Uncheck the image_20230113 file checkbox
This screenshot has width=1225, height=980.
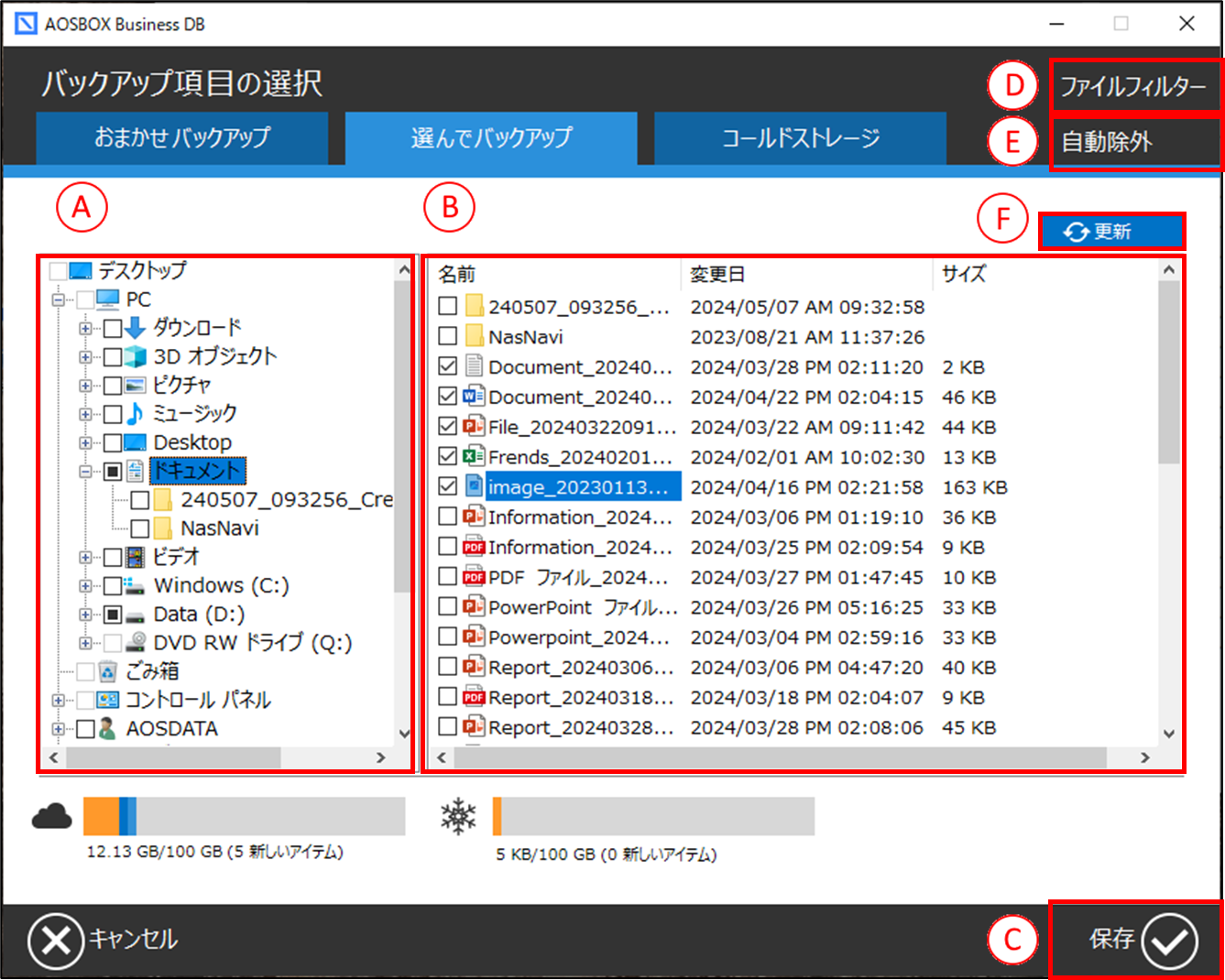tap(447, 486)
